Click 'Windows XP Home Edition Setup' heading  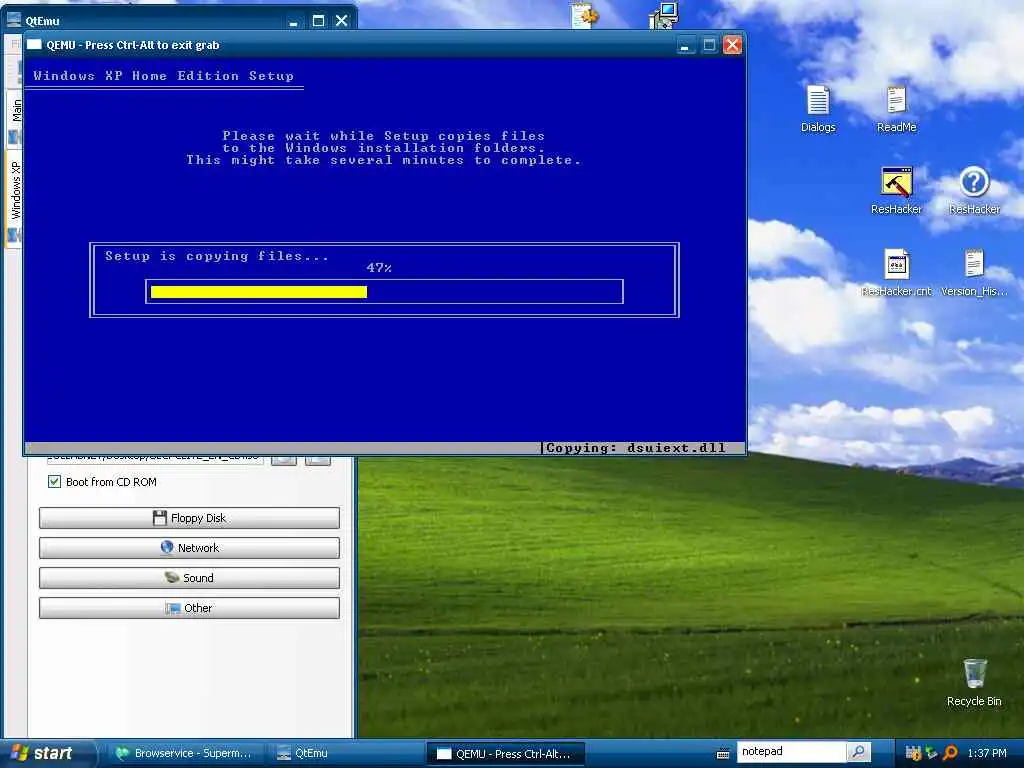(x=163, y=76)
